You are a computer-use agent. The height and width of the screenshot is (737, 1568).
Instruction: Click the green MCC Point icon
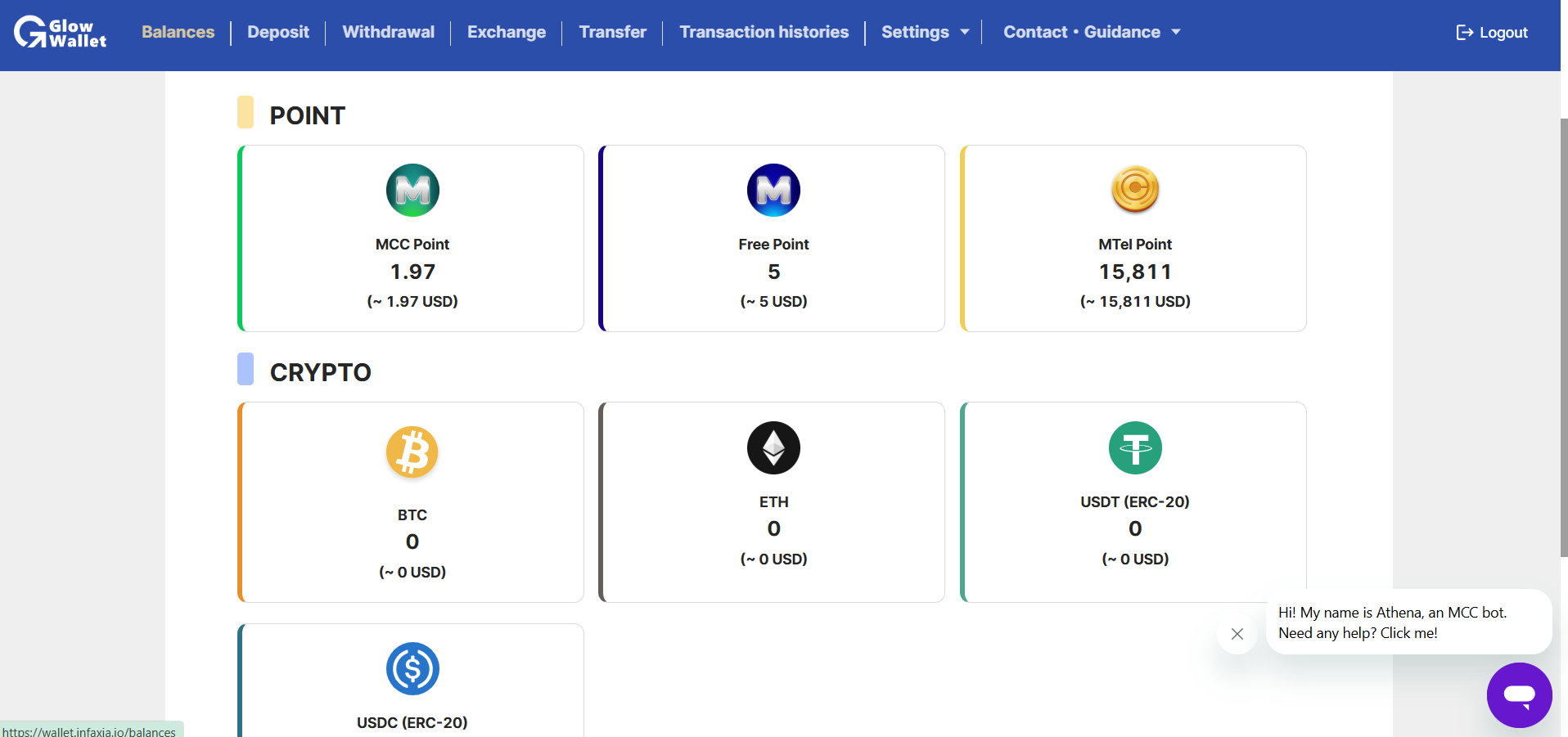(412, 191)
